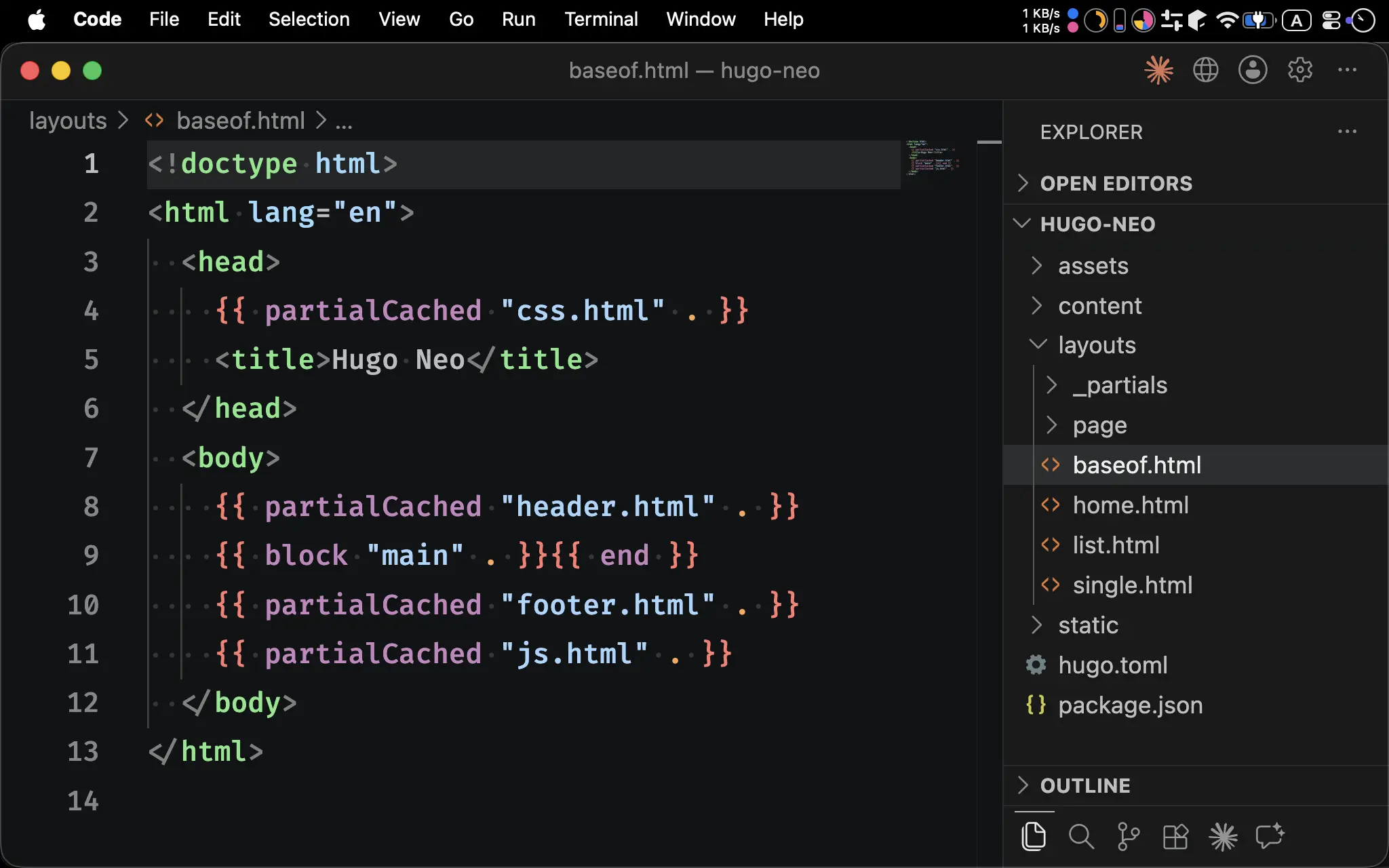The image size is (1389, 868).
Task: Open Manage gear icon in title bar
Action: [1300, 70]
